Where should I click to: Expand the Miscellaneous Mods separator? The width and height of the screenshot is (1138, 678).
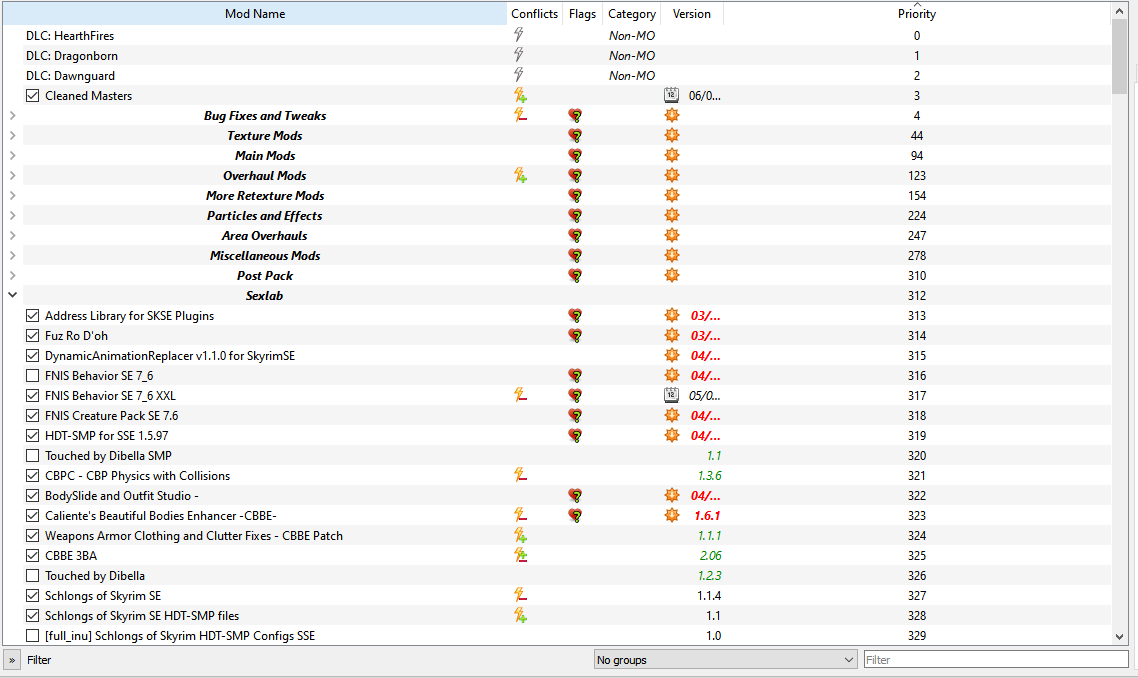pos(12,255)
